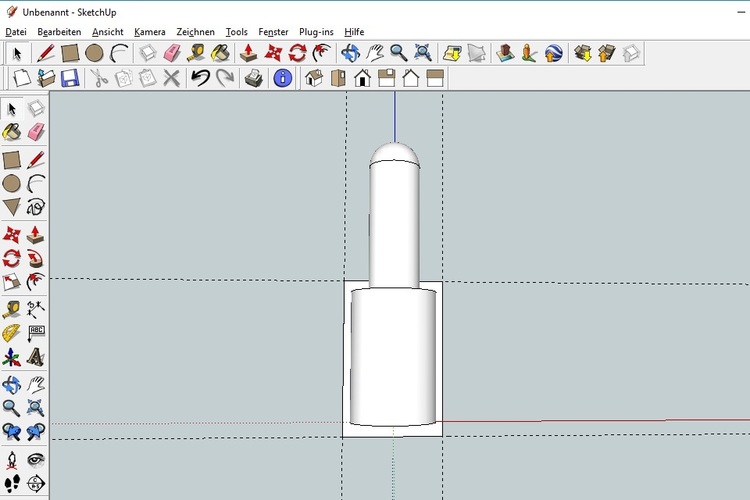Screen dimensions: 750x500
Task: Select the Walk footprints tool
Action: click(x=11, y=483)
